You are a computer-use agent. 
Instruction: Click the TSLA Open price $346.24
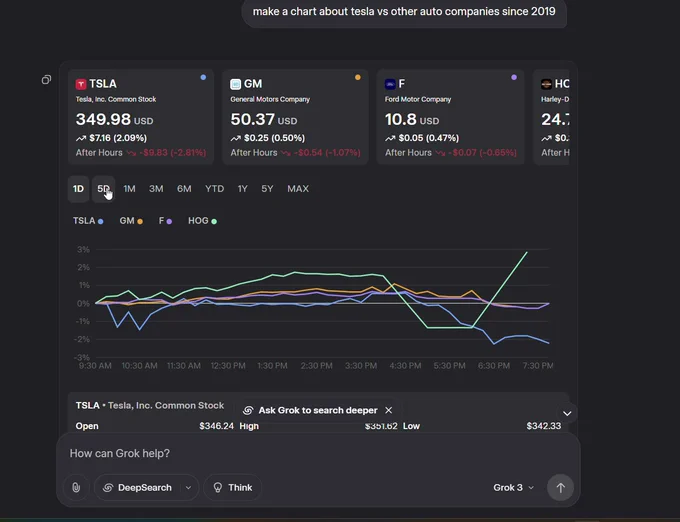point(216,426)
